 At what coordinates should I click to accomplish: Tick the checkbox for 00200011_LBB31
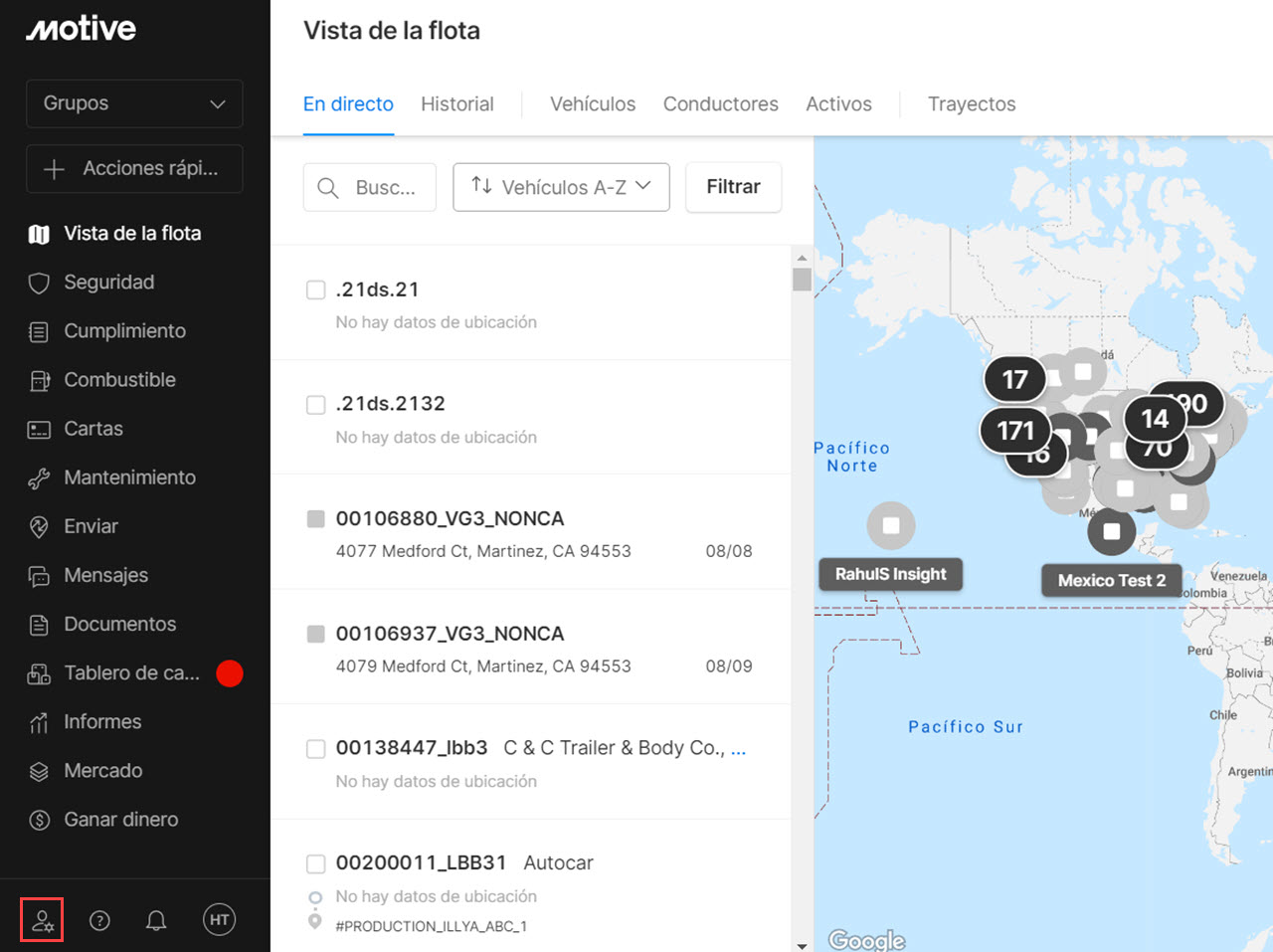click(x=315, y=862)
